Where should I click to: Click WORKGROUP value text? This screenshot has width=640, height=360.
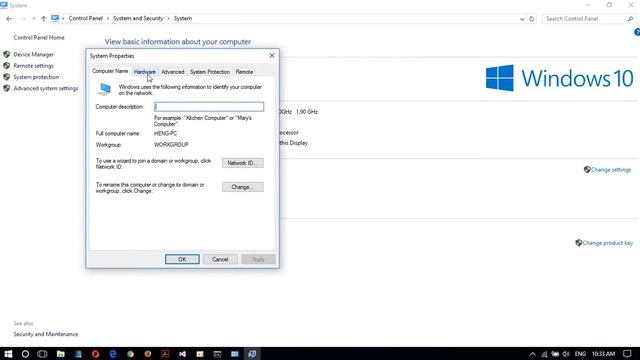tap(171, 145)
